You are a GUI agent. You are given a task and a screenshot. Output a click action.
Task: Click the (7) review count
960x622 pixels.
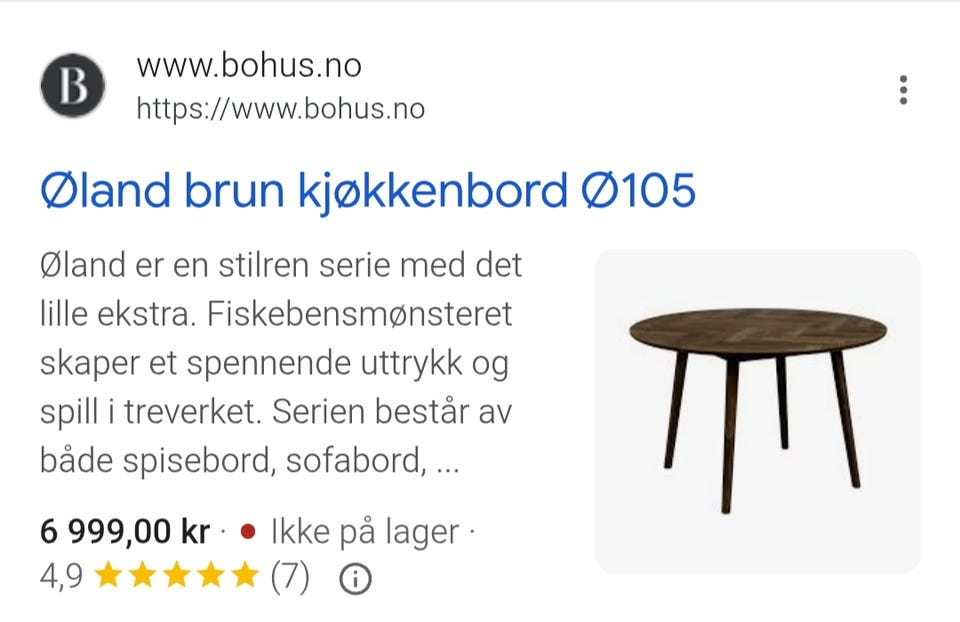[x=290, y=577]
